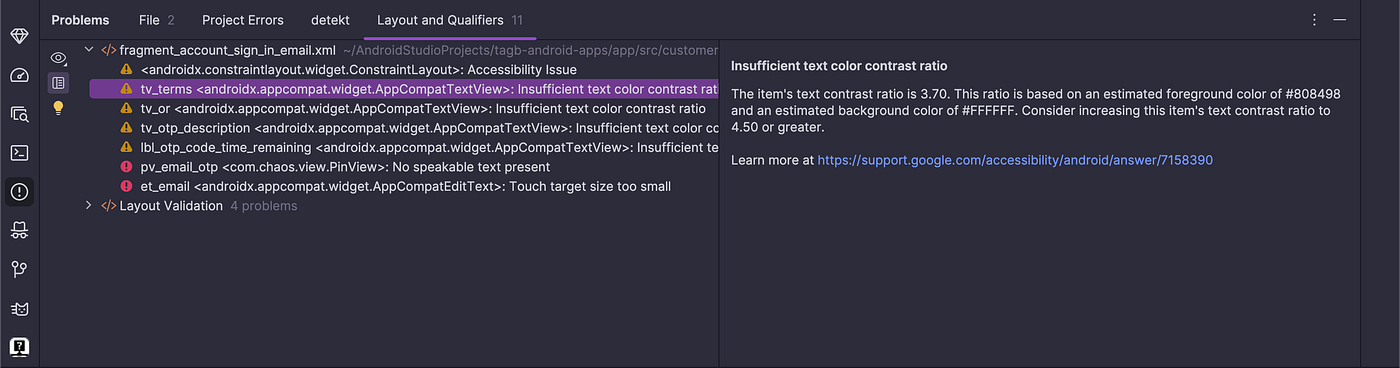
Task: Expand the Layout Validation node
Action: 88,206
